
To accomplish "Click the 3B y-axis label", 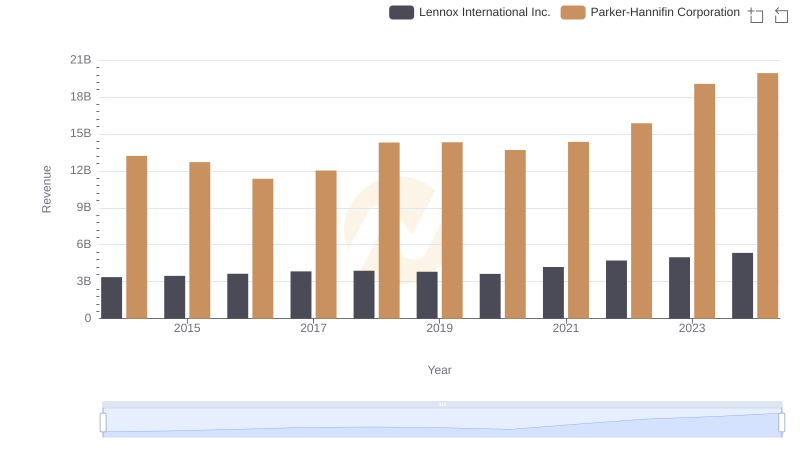I will [84, 281].
